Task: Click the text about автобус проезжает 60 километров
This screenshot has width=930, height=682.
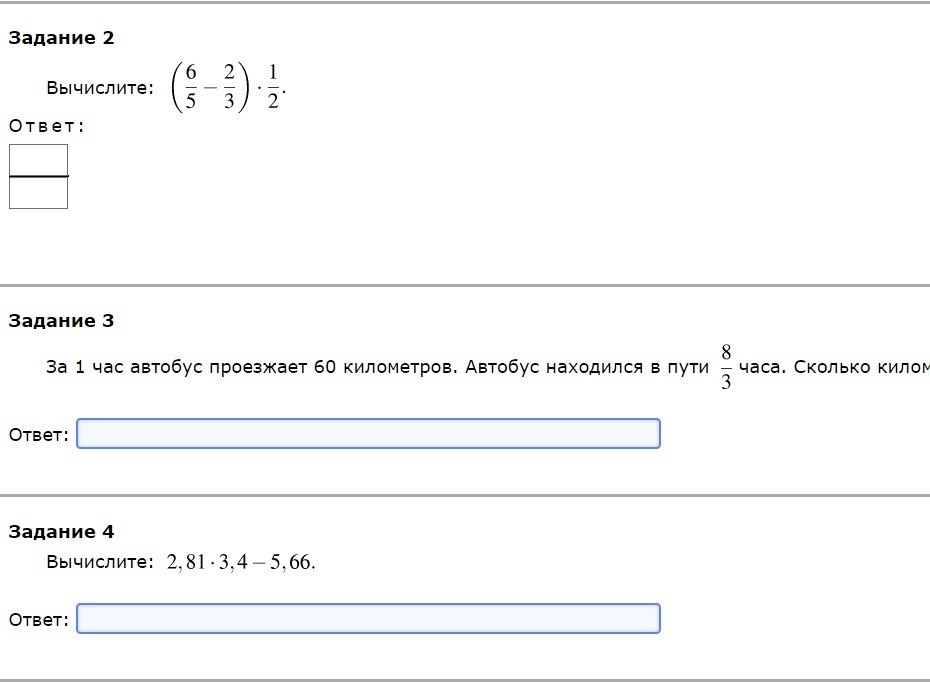Action: coord(252,367)
